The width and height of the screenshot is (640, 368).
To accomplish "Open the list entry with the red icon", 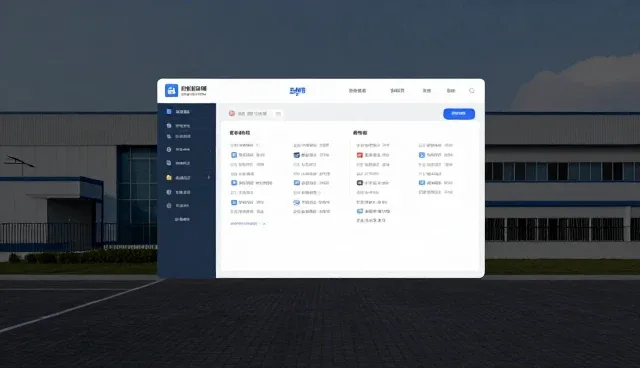I will (x=372, y=155).
